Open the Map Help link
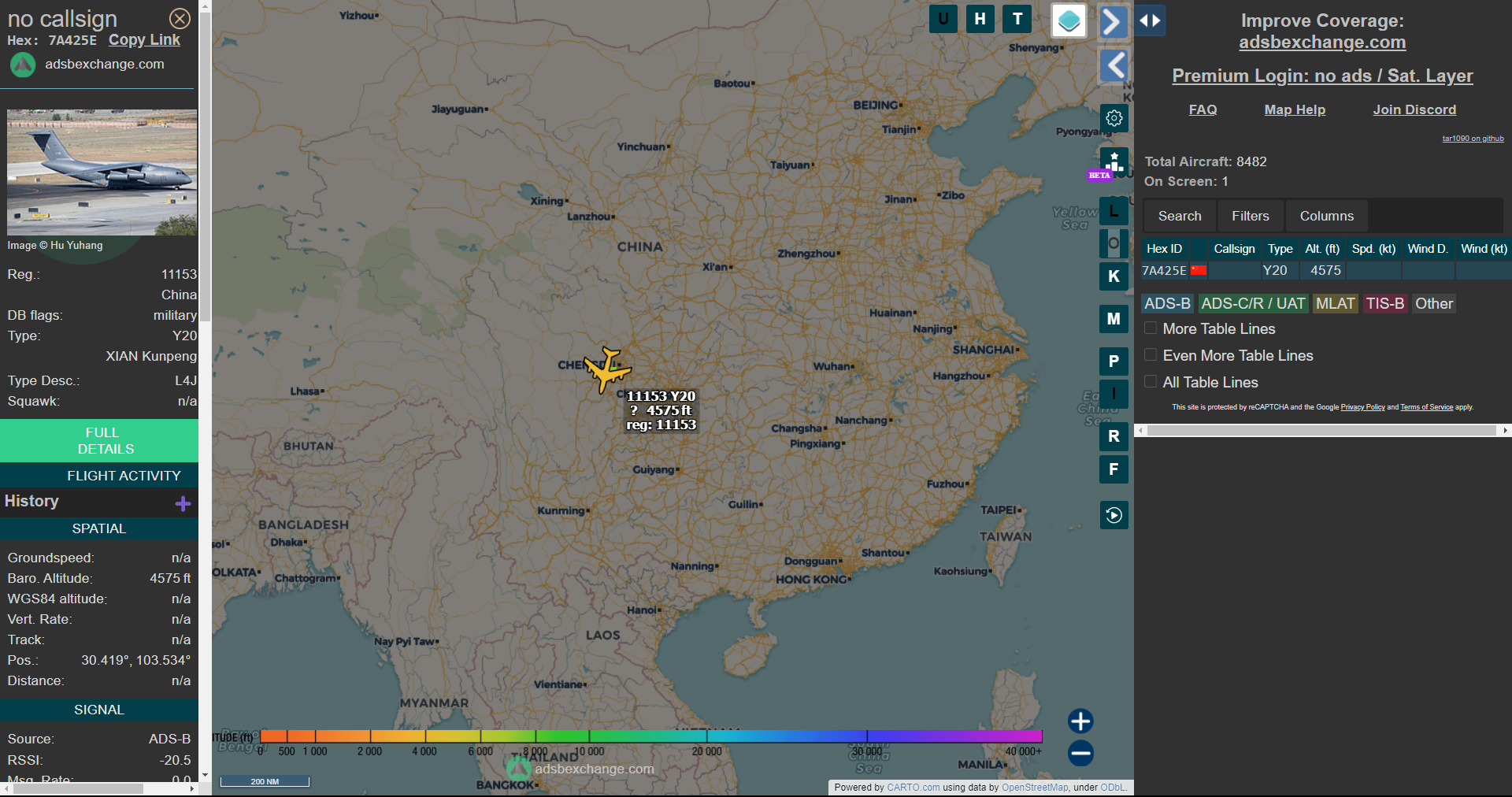 coord(1295,109)
